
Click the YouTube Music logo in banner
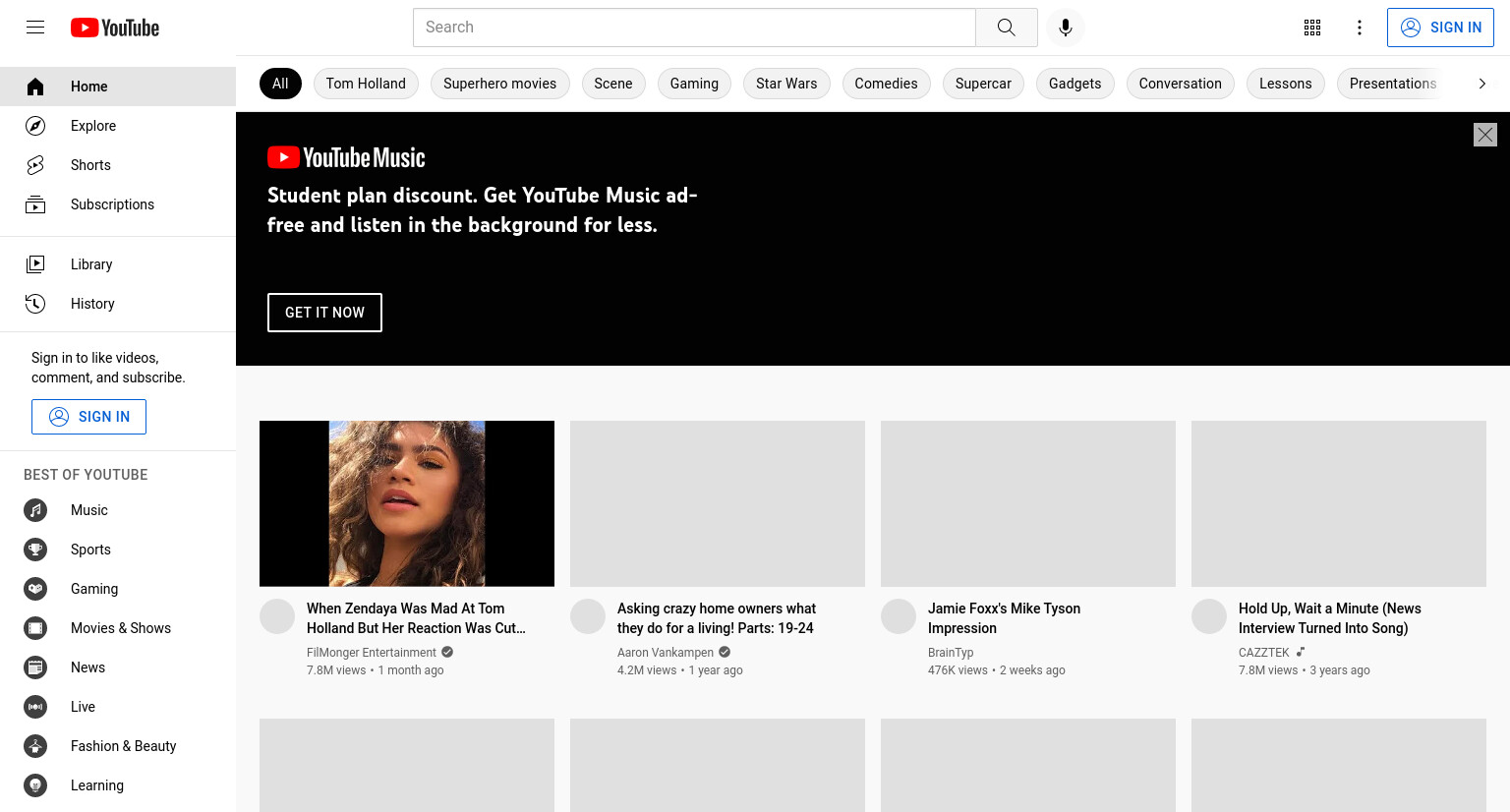point(346,157)
